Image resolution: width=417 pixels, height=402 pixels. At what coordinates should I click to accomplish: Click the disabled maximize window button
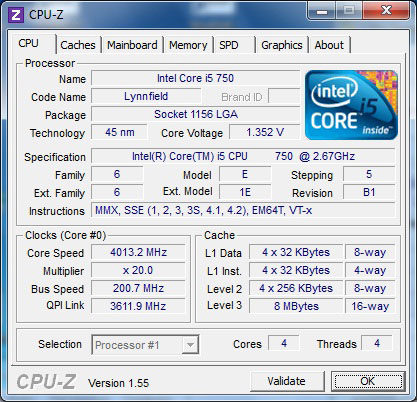[349, 11]
